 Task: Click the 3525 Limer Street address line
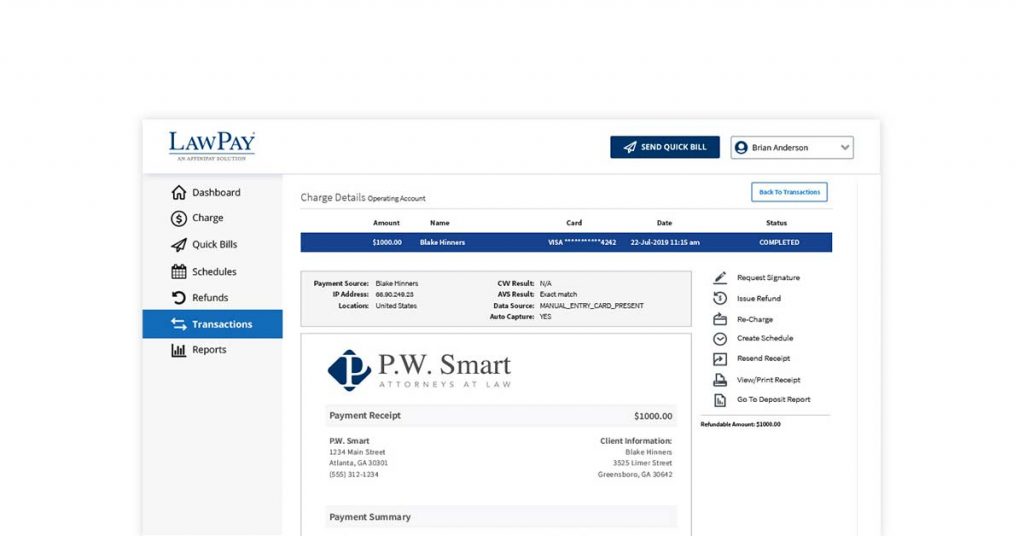(x=643, y=463)
